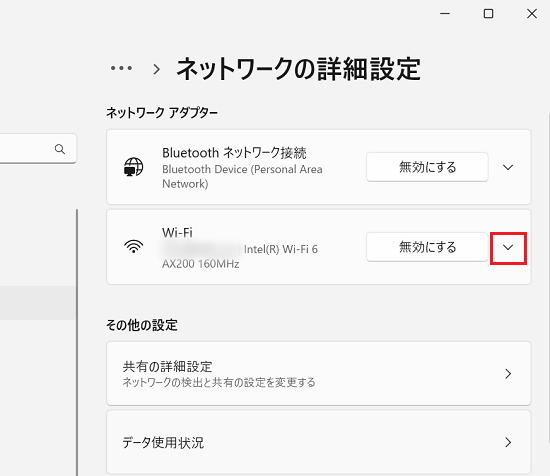Click ネットワークの検出と共有の設定を変更する description
The height and width of the screenshot is (476, 550).
click(x=219, y=382)
